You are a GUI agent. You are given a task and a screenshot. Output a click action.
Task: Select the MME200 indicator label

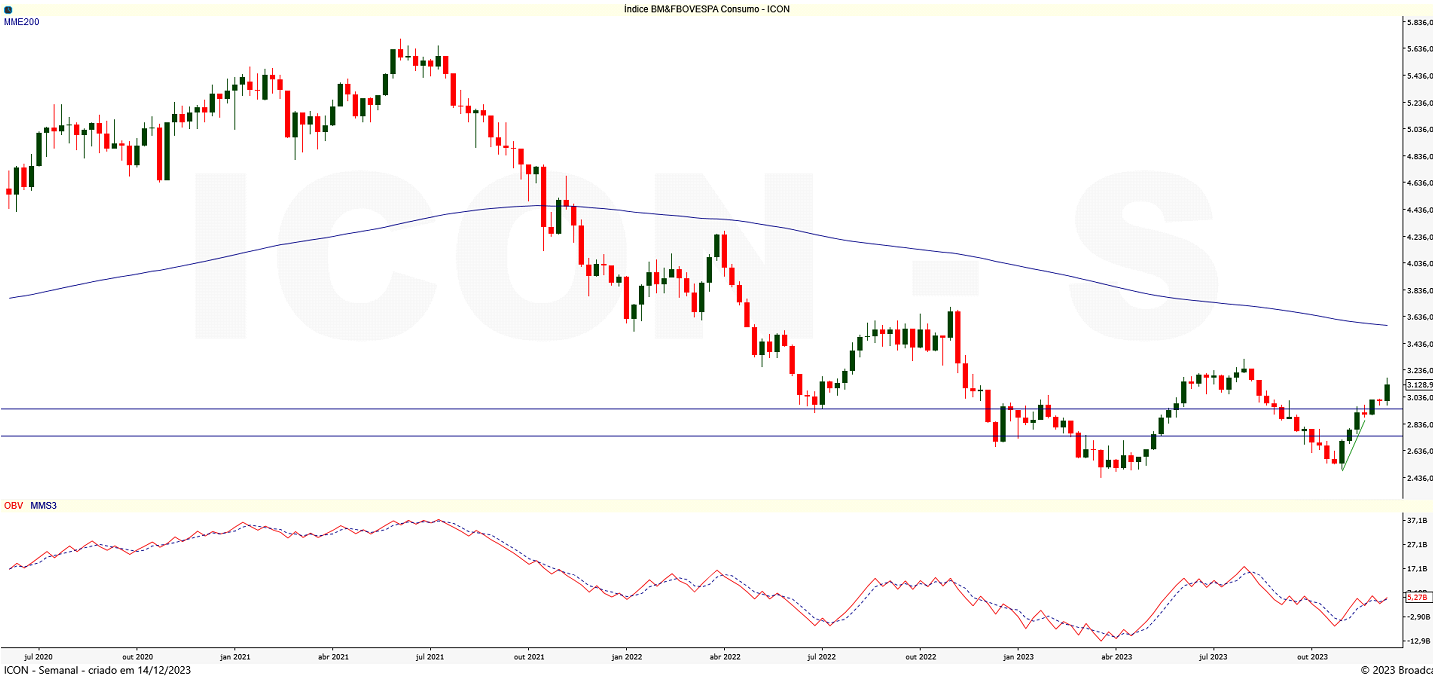[22, 21]
